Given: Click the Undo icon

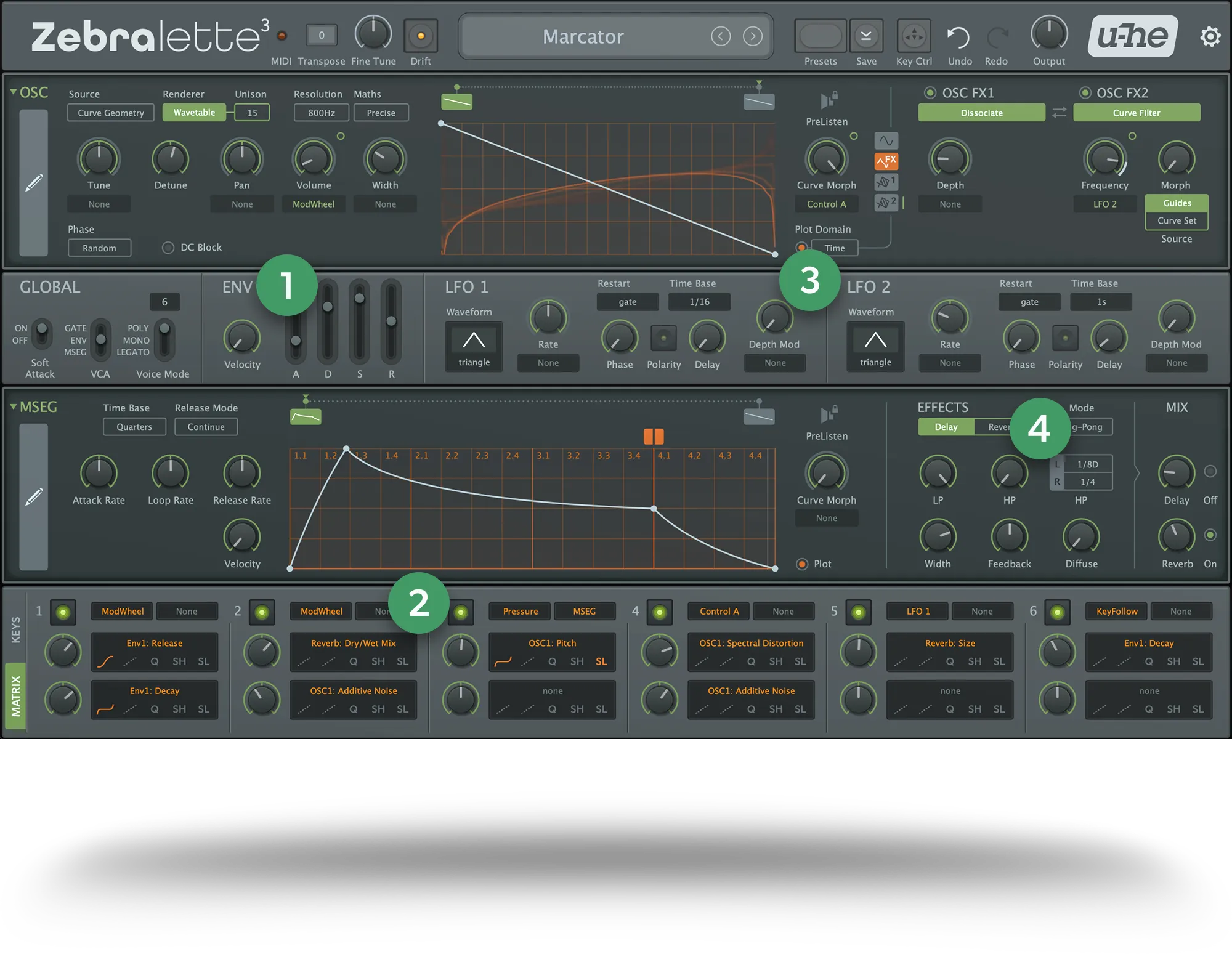Looking at the screenshot, I should [959, 36].
